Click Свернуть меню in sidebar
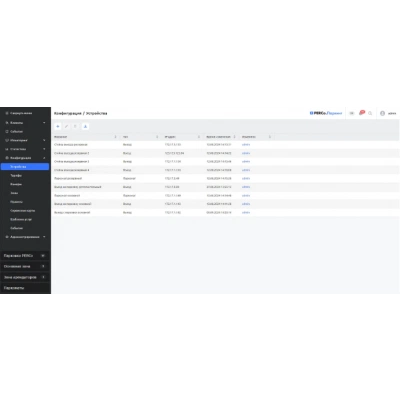The height and width of the screenshot is (400, 400). coord(21,113)
